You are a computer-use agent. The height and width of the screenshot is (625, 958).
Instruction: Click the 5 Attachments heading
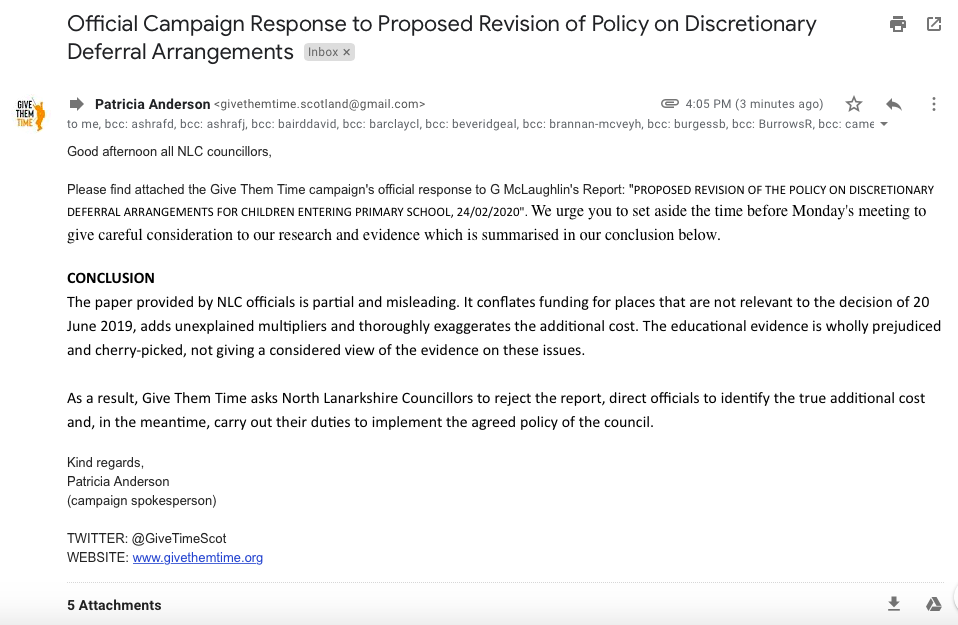[x=114, y=605]
